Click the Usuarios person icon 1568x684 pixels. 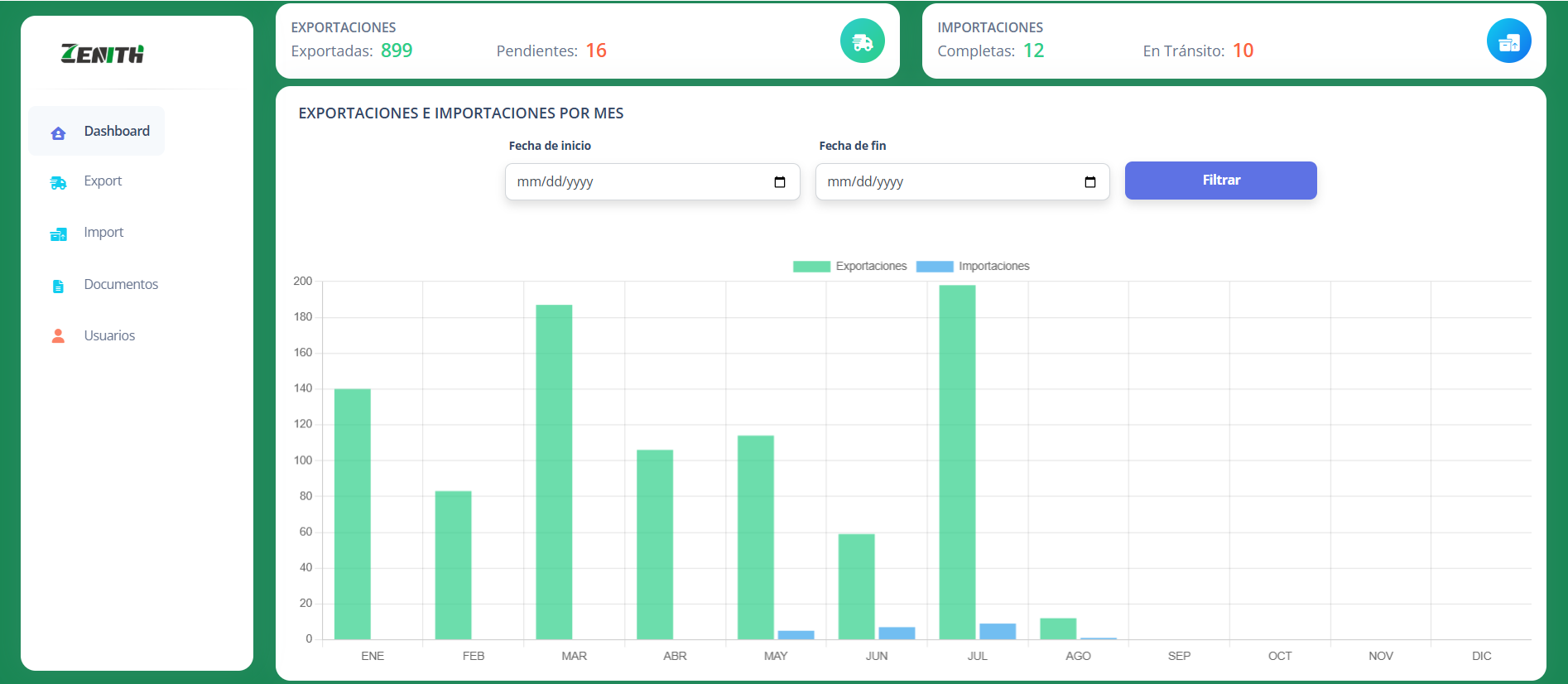click(x=58, y=336)
